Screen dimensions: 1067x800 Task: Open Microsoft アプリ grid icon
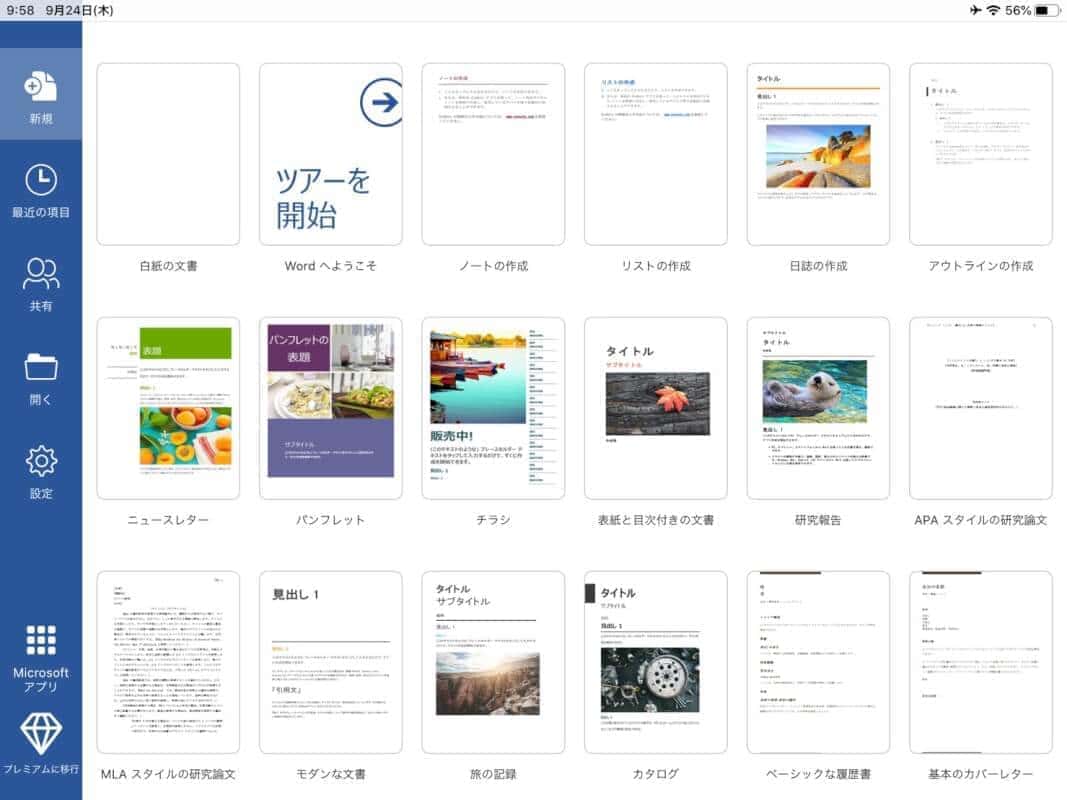click(x=41, y=639)
